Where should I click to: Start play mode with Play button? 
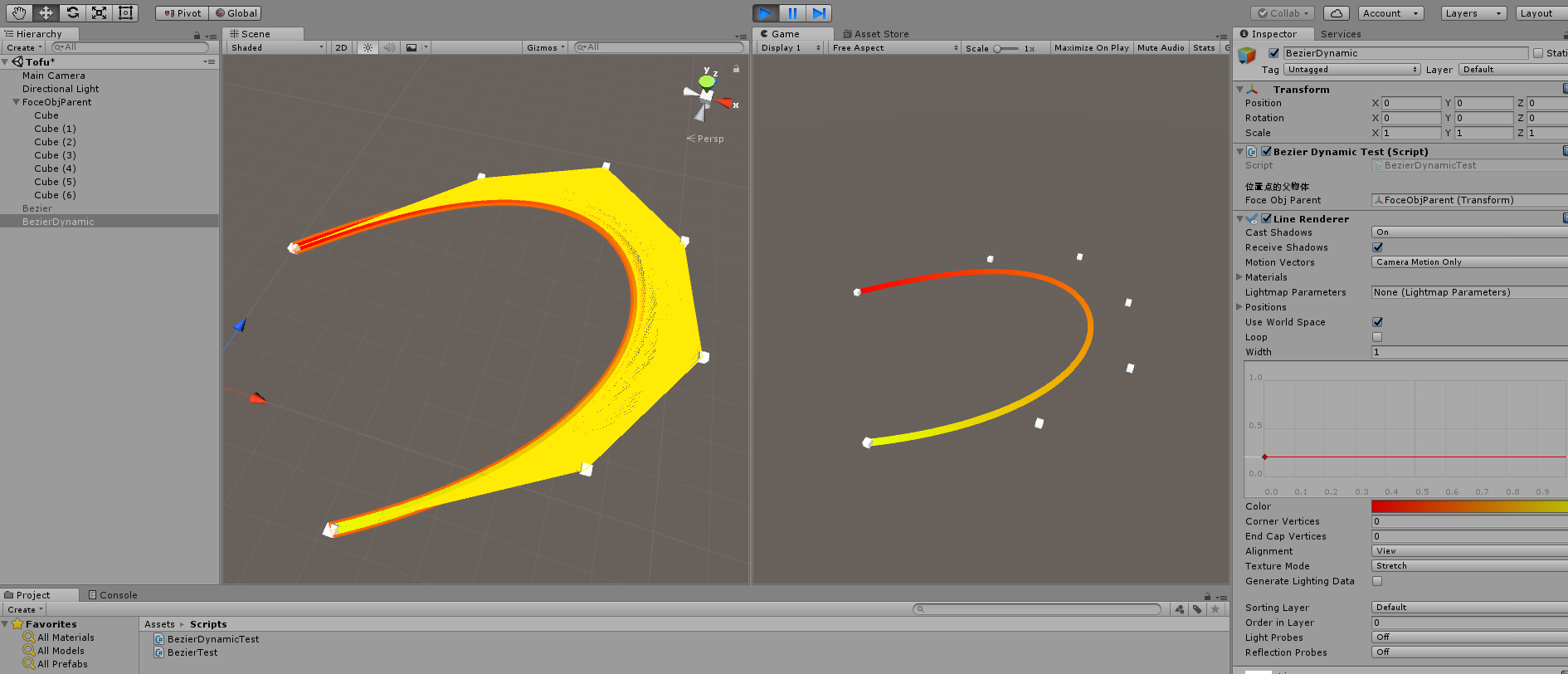[x=766, y=13]
